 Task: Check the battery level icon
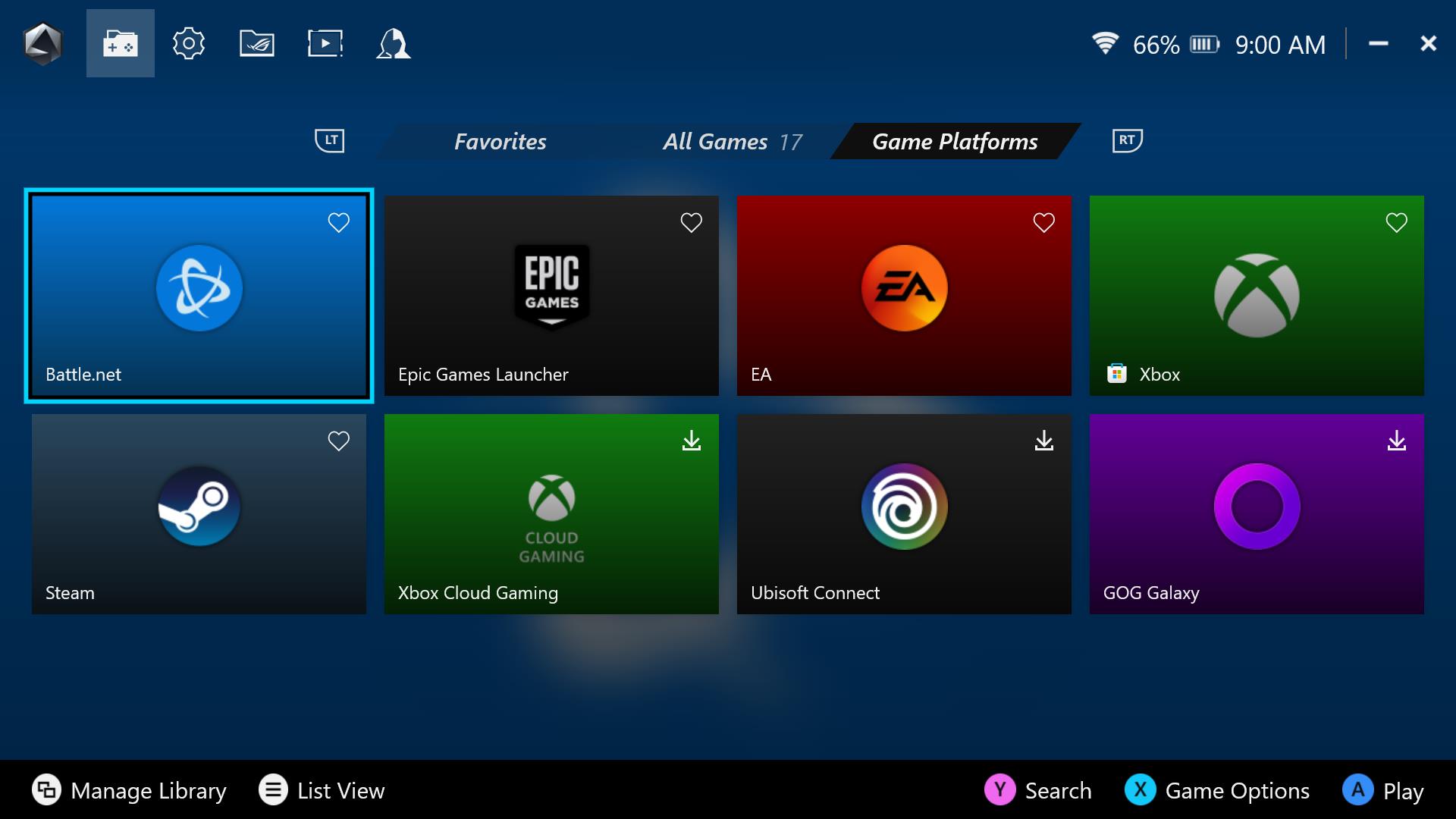coord(1204,45)
